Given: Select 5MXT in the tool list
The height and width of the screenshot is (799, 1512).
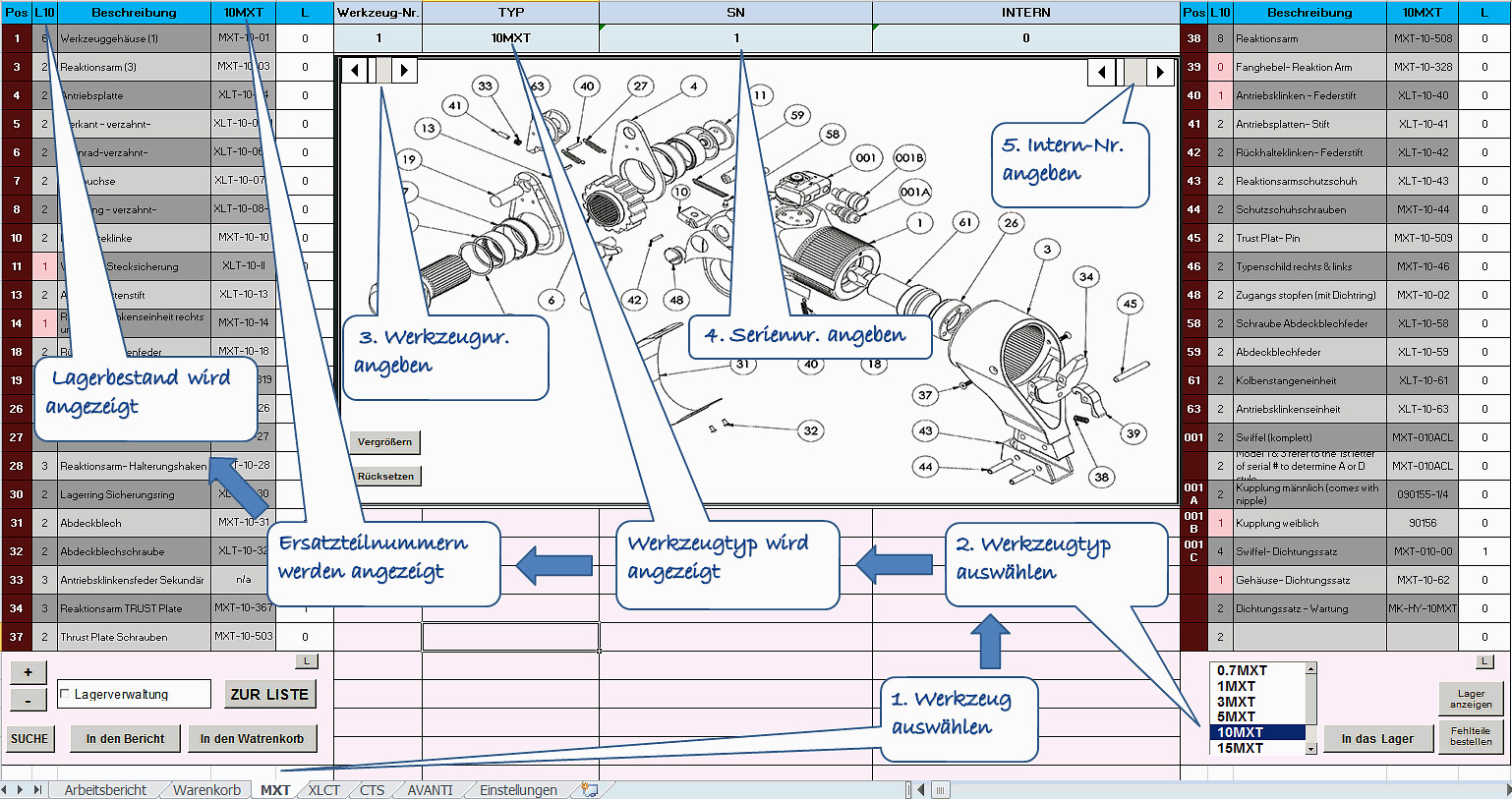Looking at the screenshot, I should point(1236,716).
